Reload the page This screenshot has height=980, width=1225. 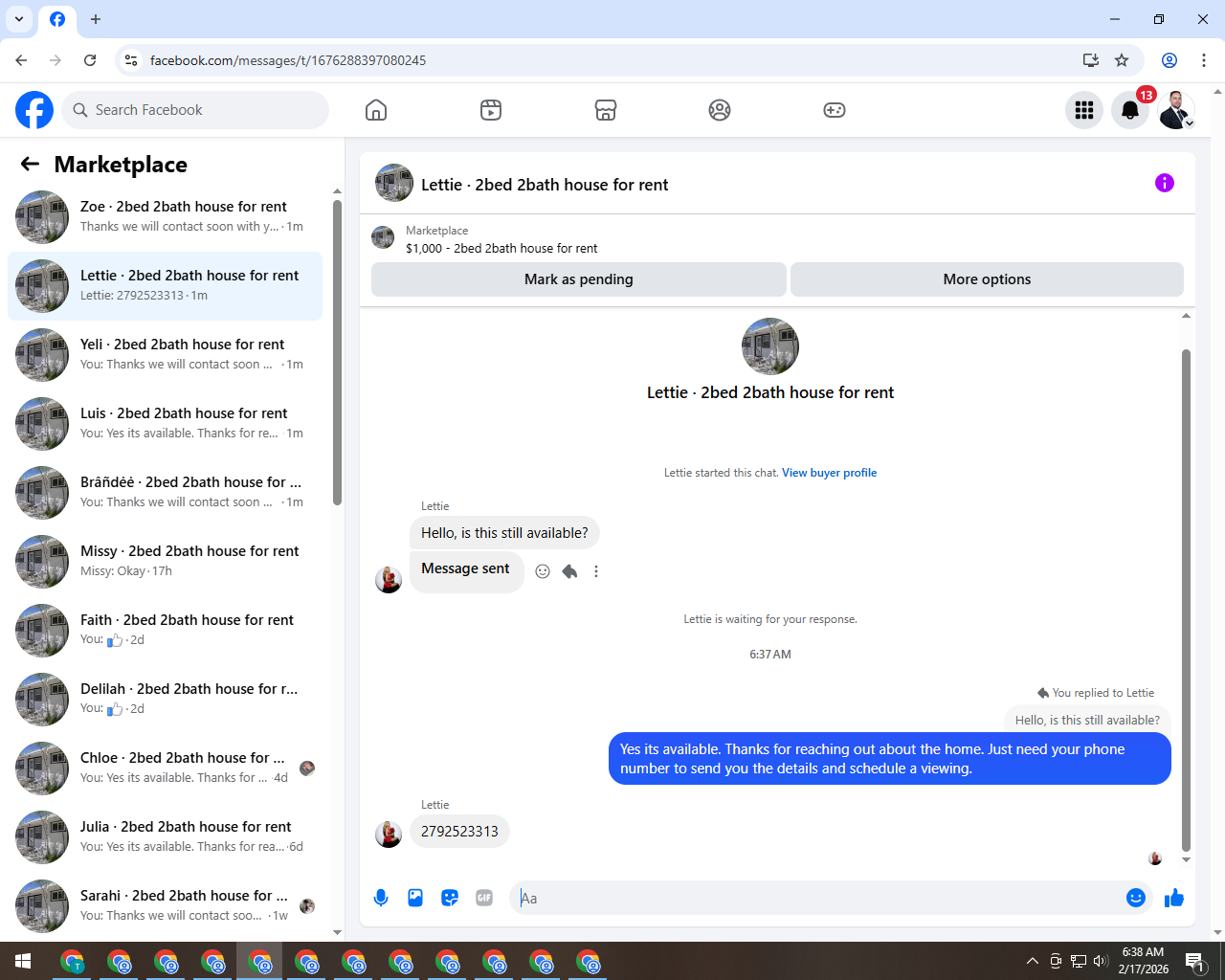[x=90, y=60]
